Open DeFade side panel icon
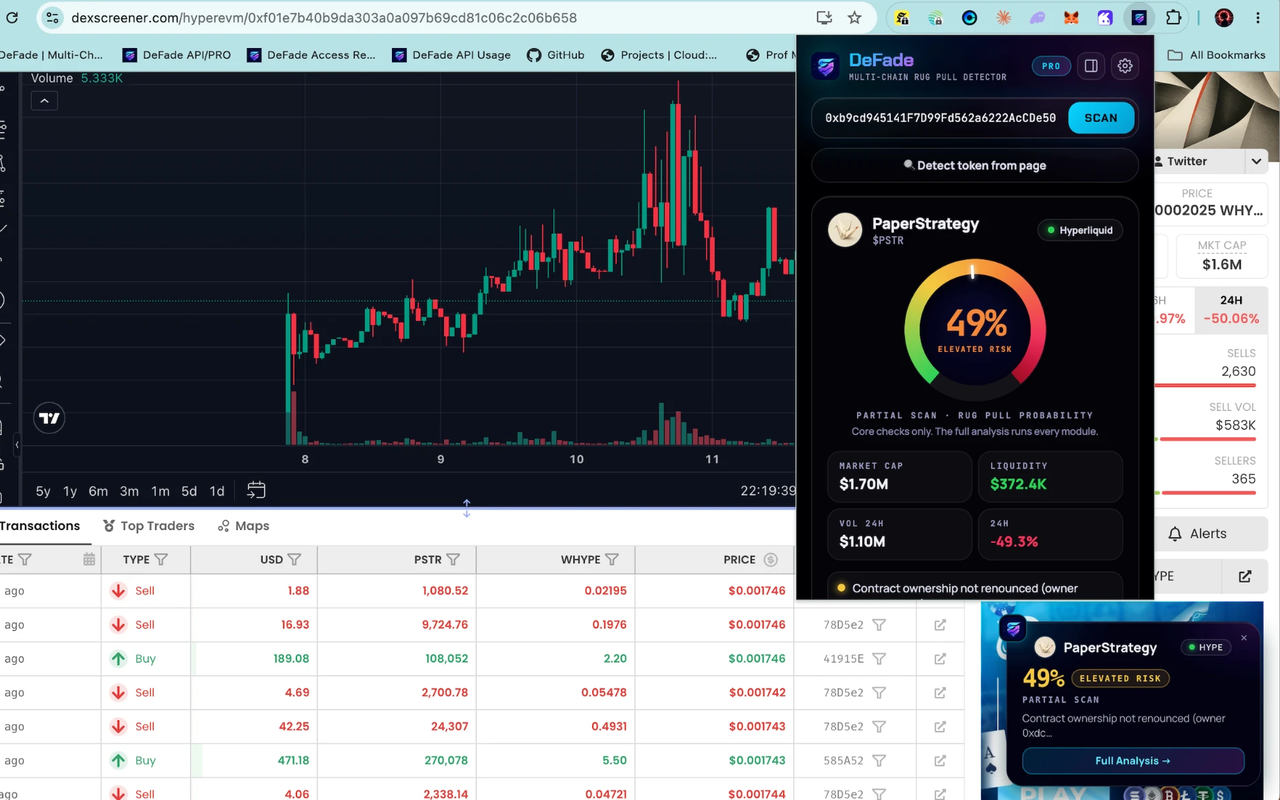 1091,66
